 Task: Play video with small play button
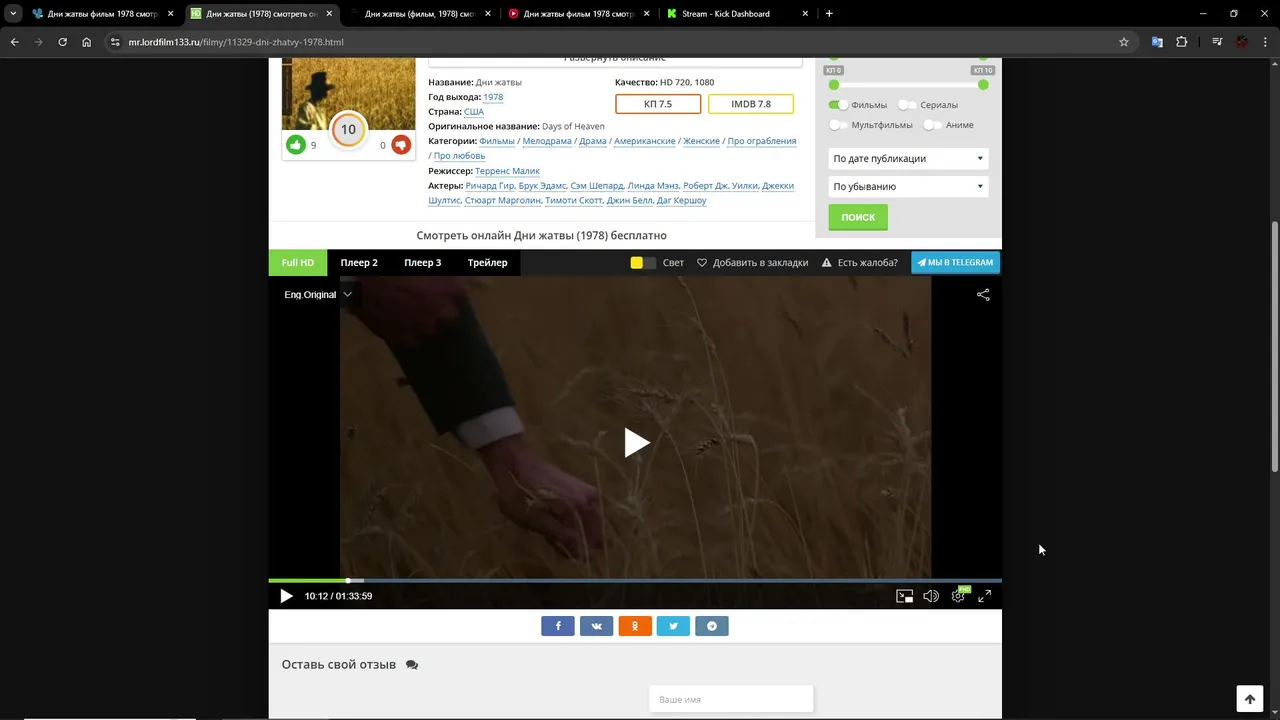286,596
